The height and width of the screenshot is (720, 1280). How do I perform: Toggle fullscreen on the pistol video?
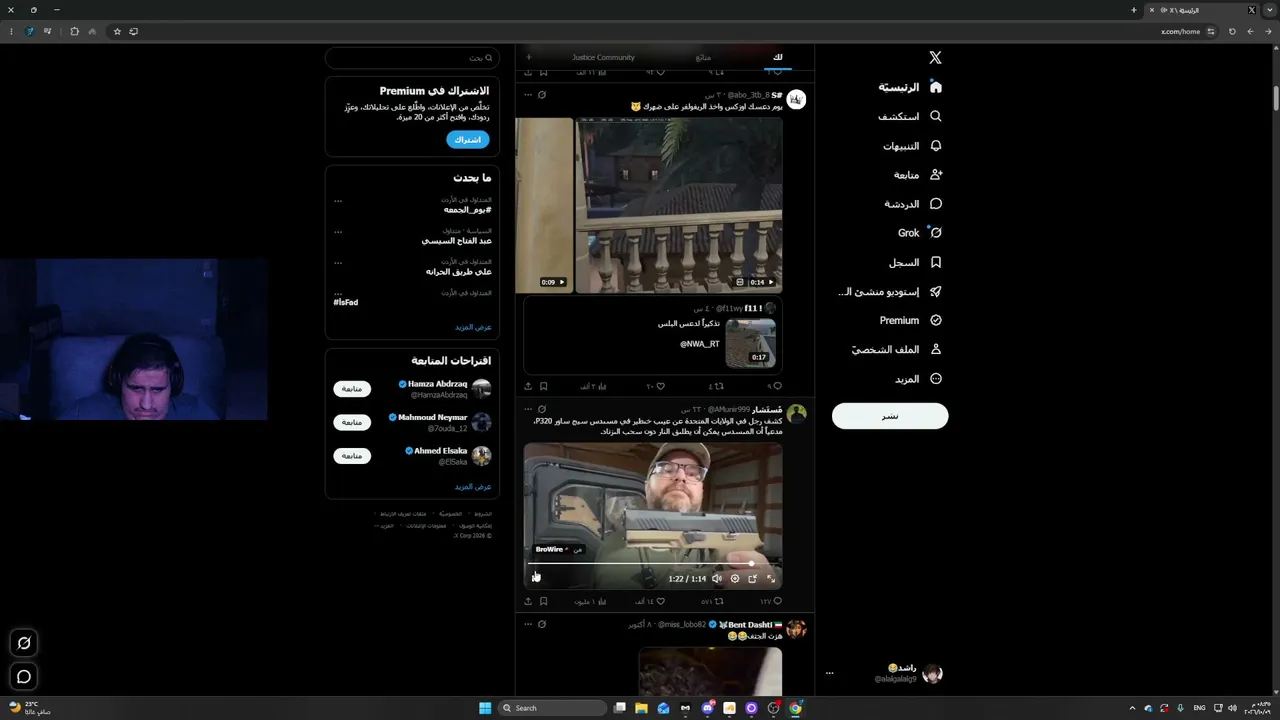click(771, 578)
